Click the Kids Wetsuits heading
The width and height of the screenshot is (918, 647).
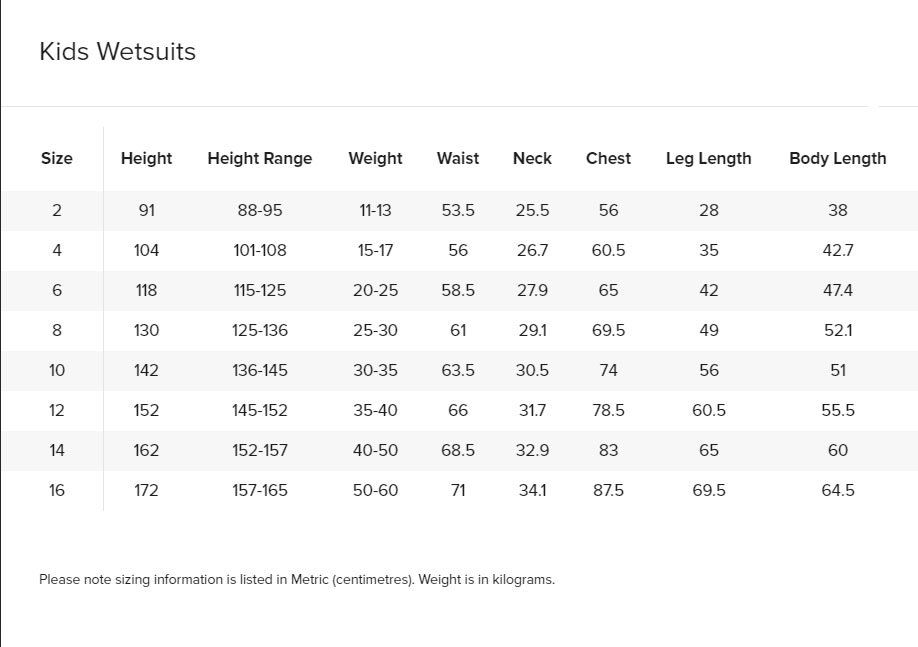point(117,52)
